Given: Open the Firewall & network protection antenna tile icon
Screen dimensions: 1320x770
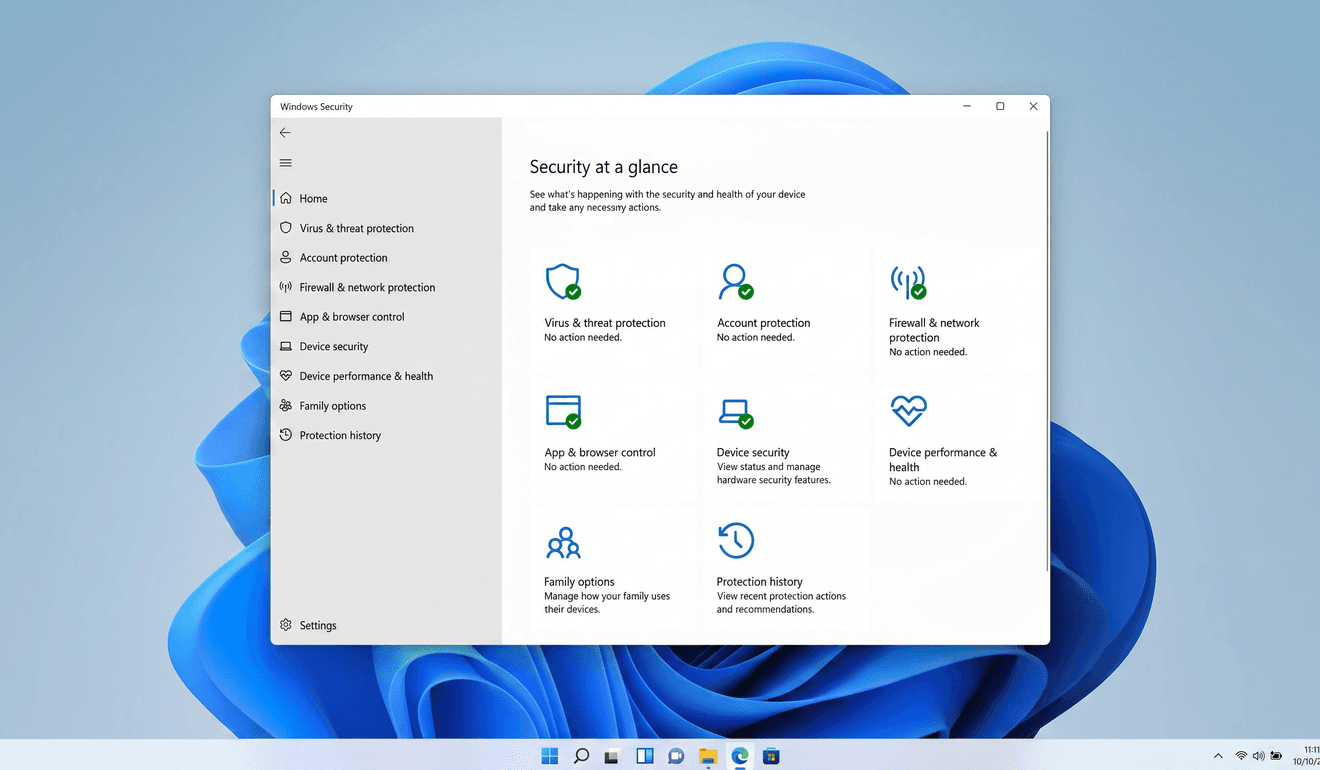Looking at the screenshot, I should 908,282.
